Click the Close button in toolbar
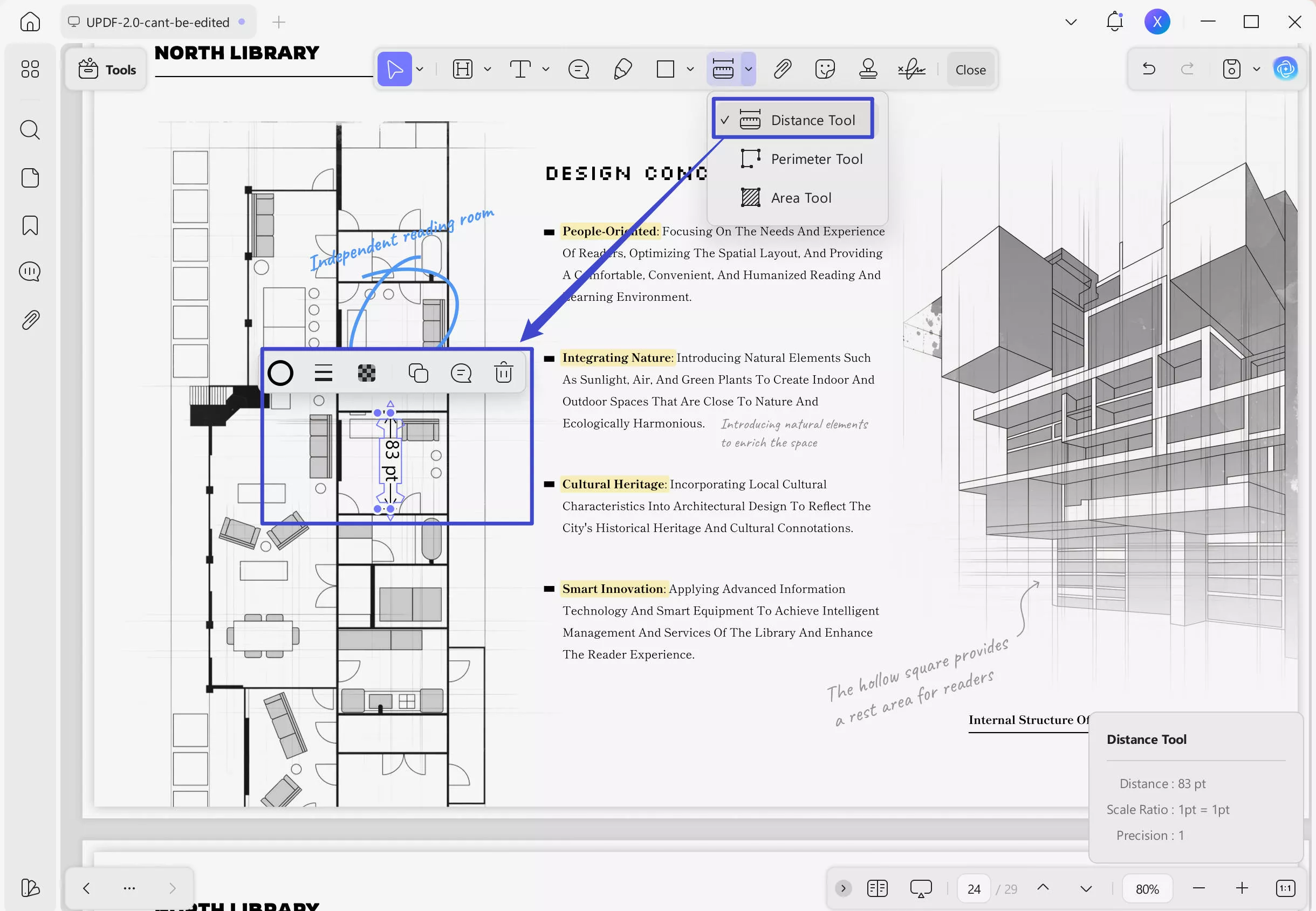 pos(970,70)
